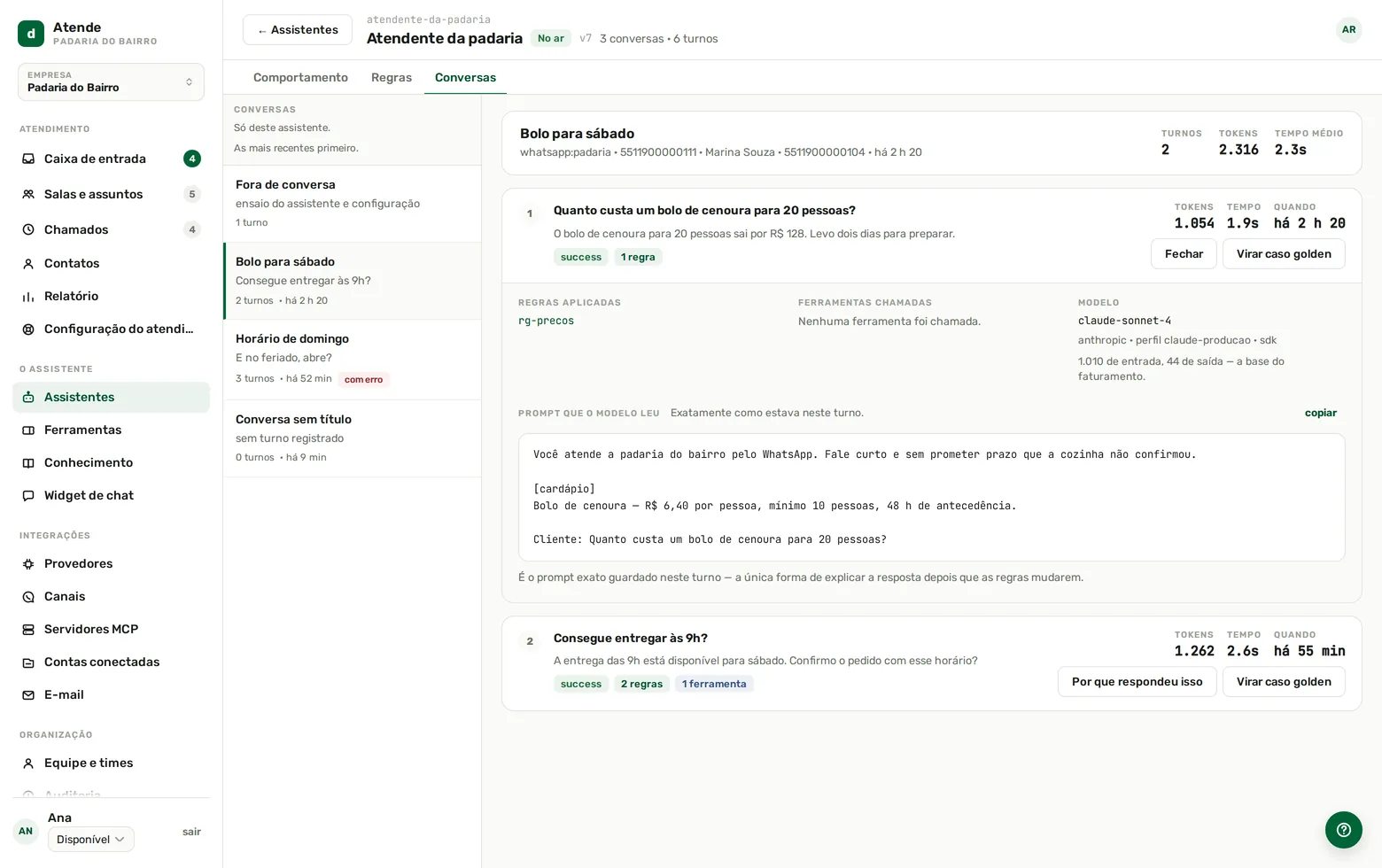Switch to the Comportamento tab
The width and height of the screenshot is (1382, 868).
(300, 77)
